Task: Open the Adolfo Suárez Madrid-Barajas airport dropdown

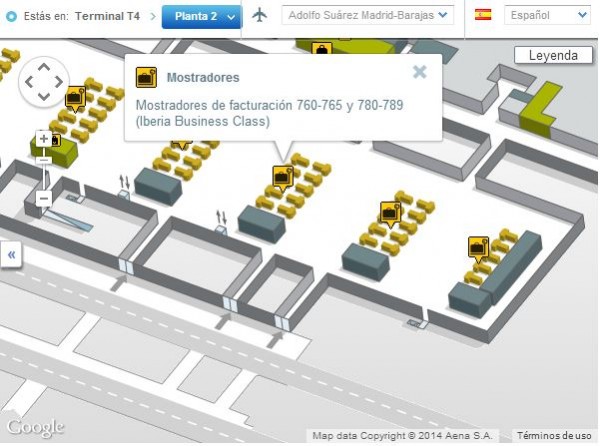Action: point(367,15)
